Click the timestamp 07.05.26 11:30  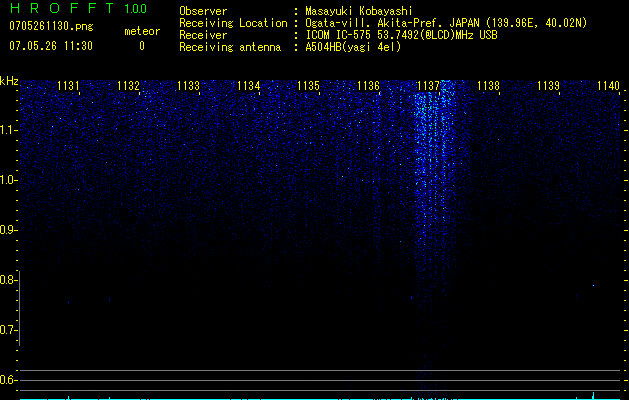tap(51, 46)
